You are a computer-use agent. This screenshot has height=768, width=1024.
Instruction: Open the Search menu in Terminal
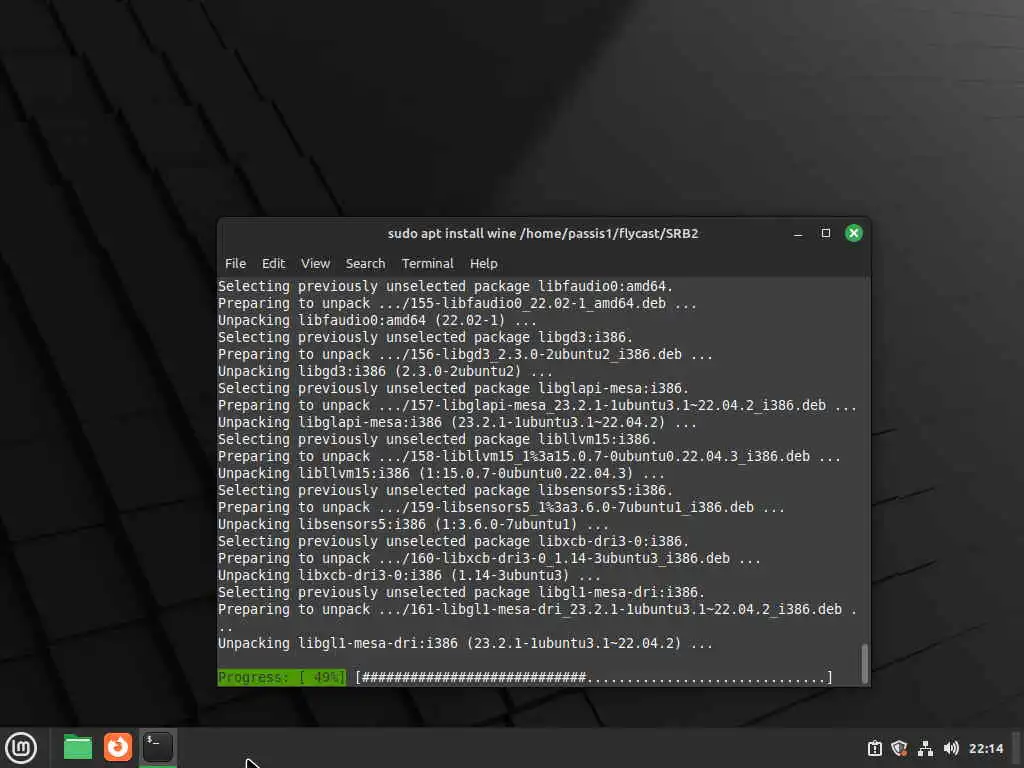tap(365, 263)
